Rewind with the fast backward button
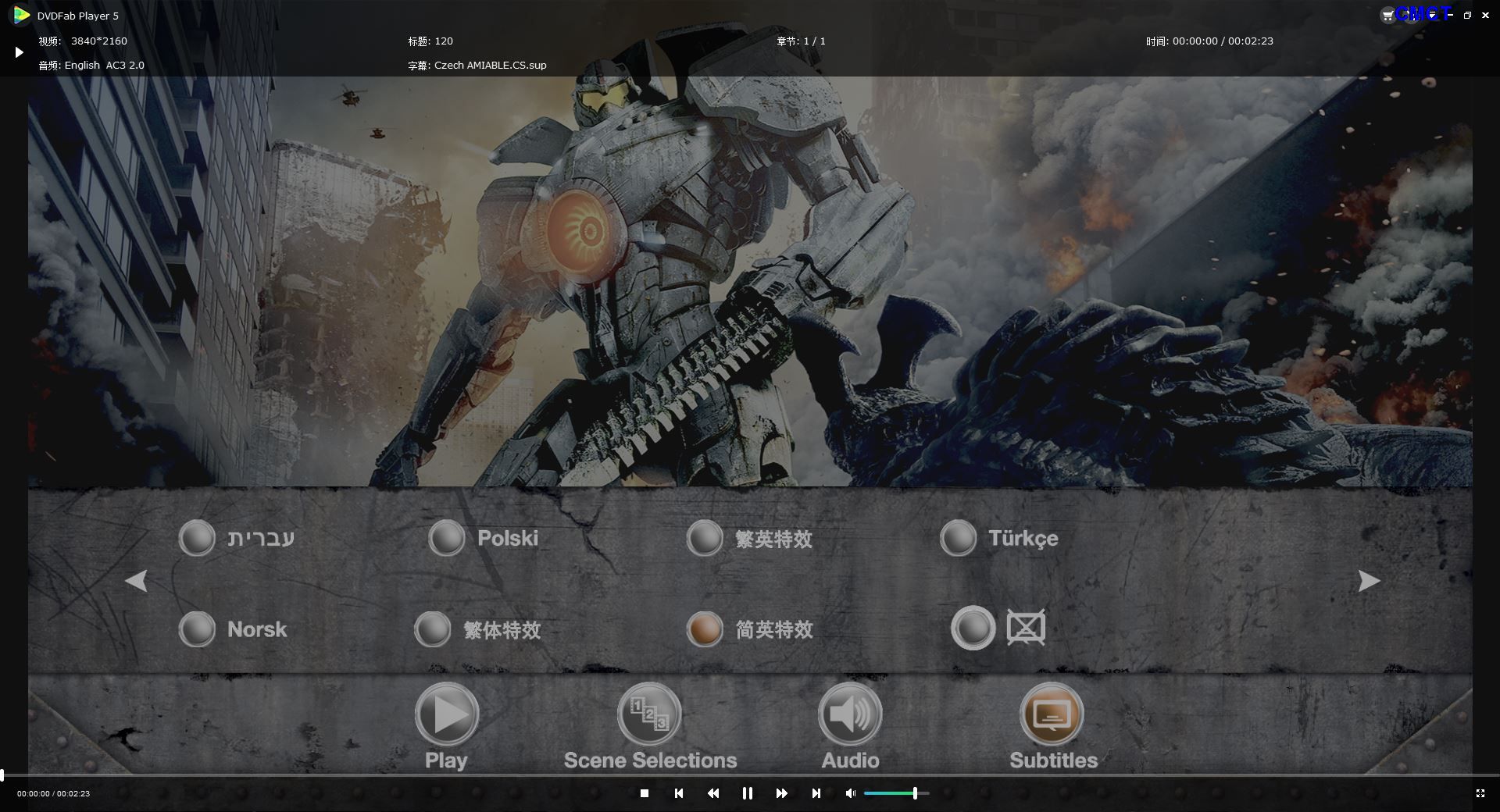Screen dimensions: 1500x812 coord(713,793)
